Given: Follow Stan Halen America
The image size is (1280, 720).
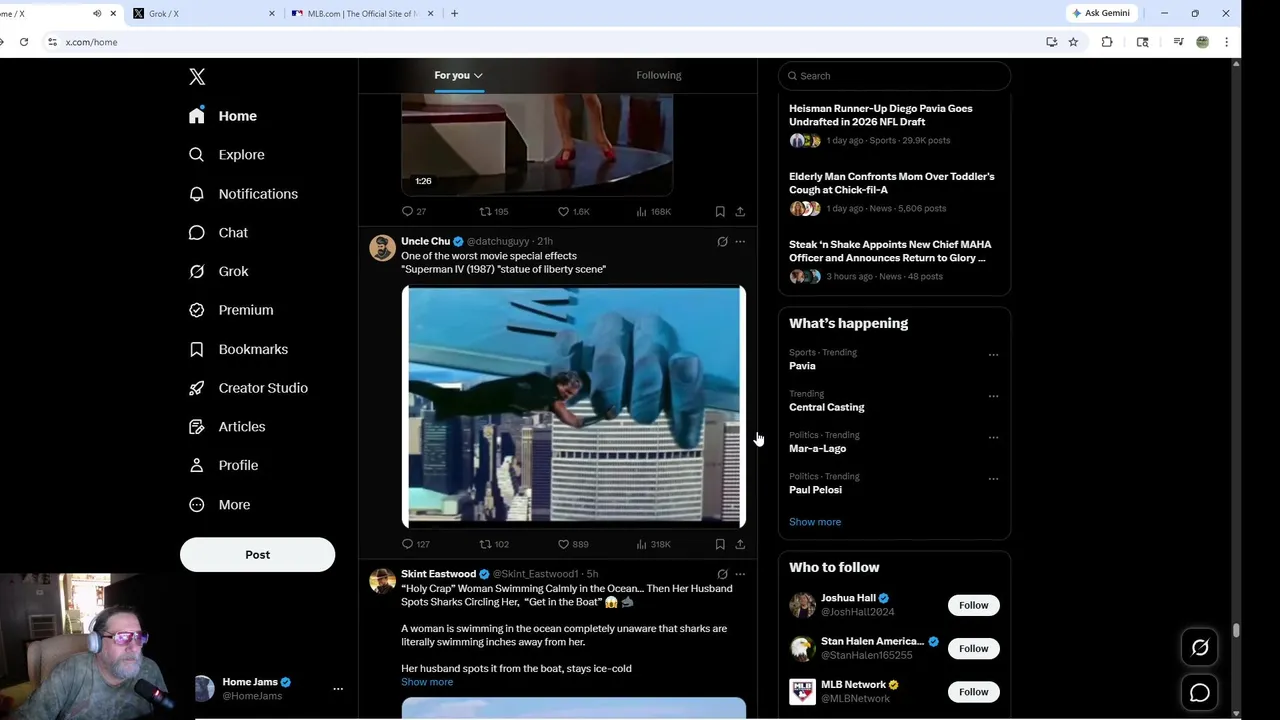Looking at the screenshot, I should (973, 649).
